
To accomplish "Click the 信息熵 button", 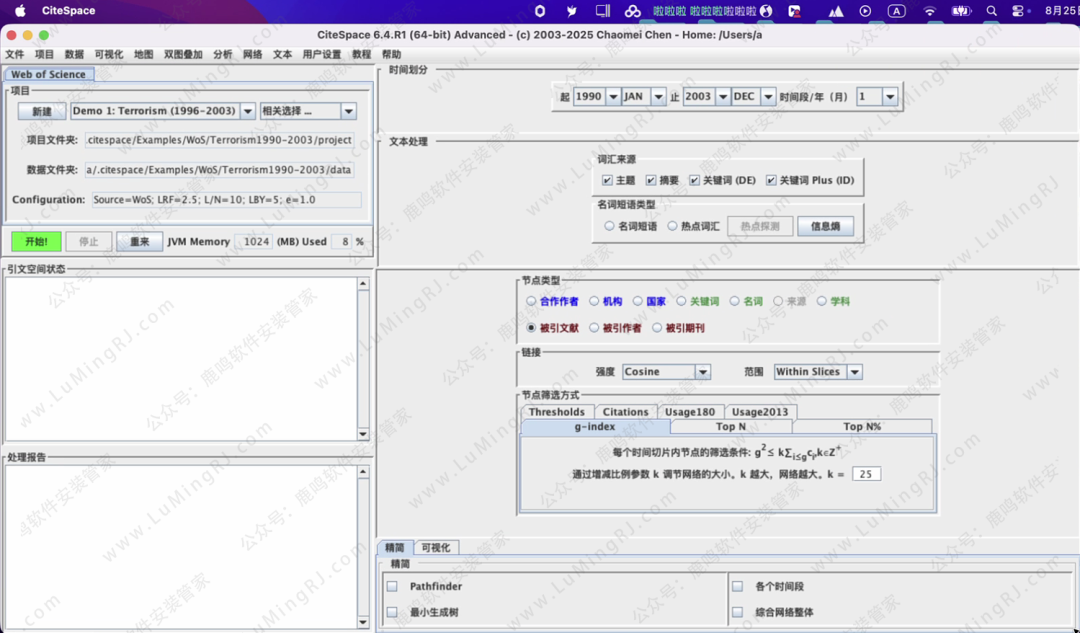I will [x=825, y=227].
